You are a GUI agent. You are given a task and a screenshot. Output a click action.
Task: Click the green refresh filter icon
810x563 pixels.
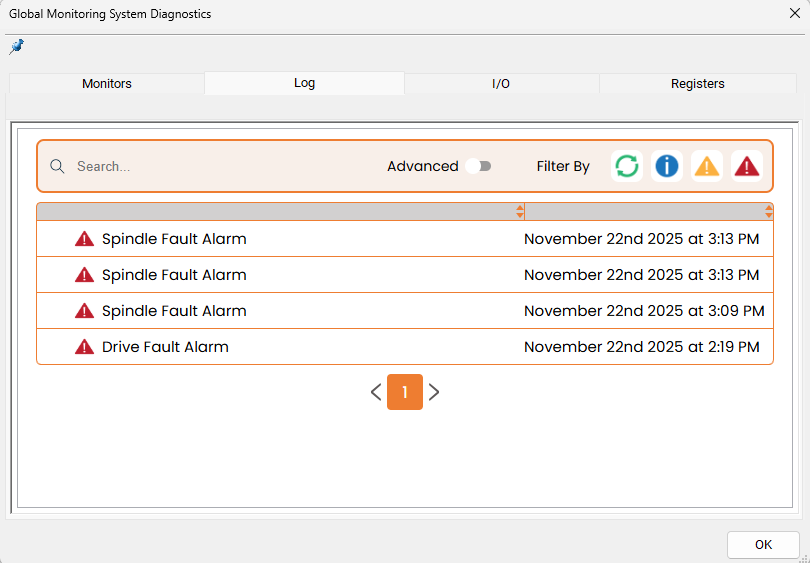tap(627, 166)
